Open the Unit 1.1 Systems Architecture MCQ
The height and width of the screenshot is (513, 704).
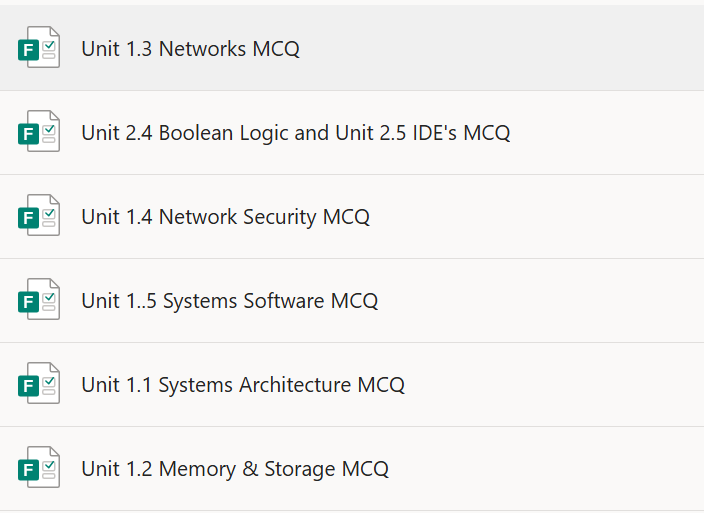point(243,385)
